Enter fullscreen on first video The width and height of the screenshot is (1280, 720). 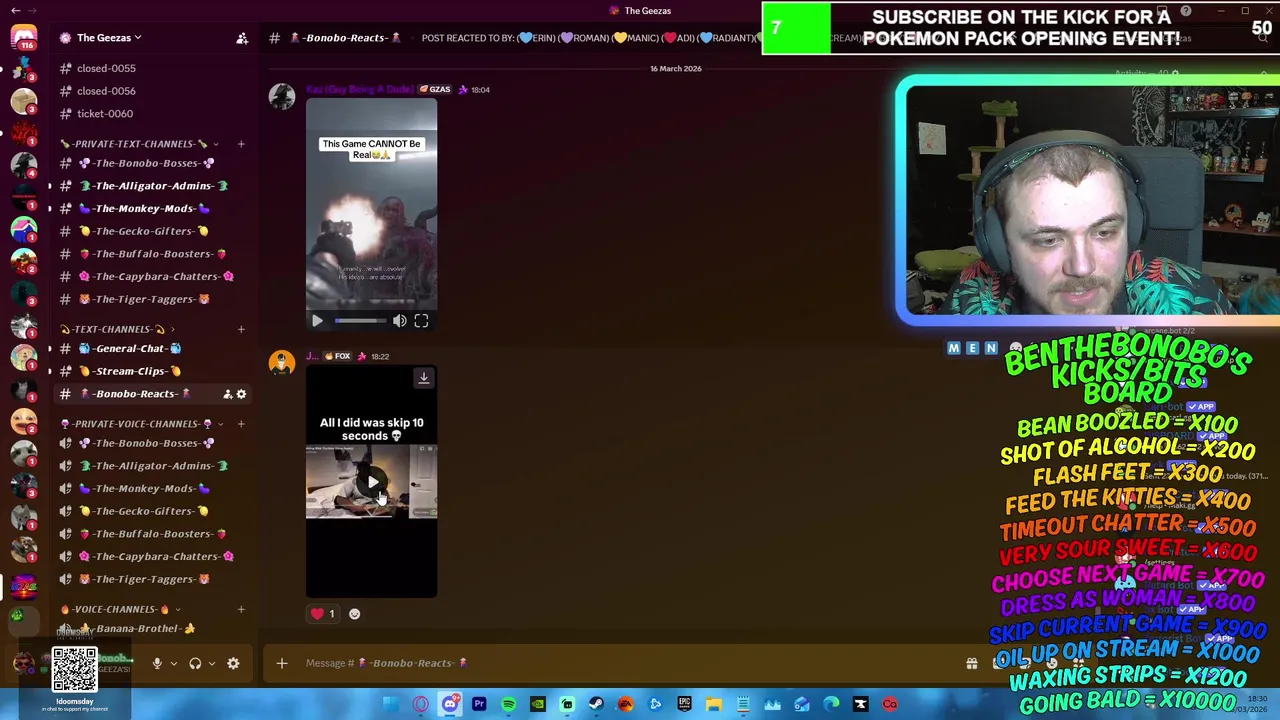click(x=421, y=321)
